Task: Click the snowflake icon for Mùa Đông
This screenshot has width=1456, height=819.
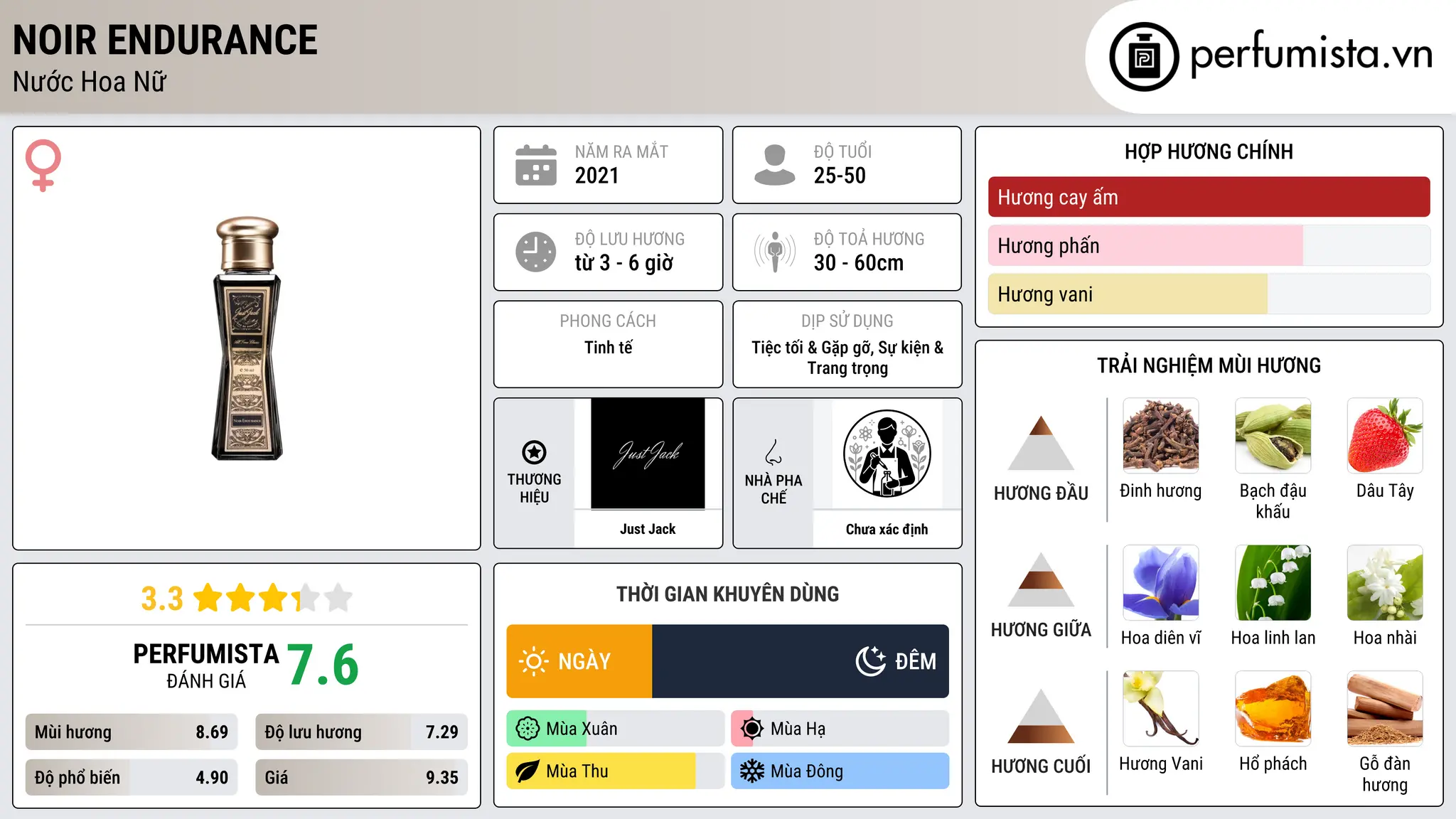Action: tap(752, 771)
